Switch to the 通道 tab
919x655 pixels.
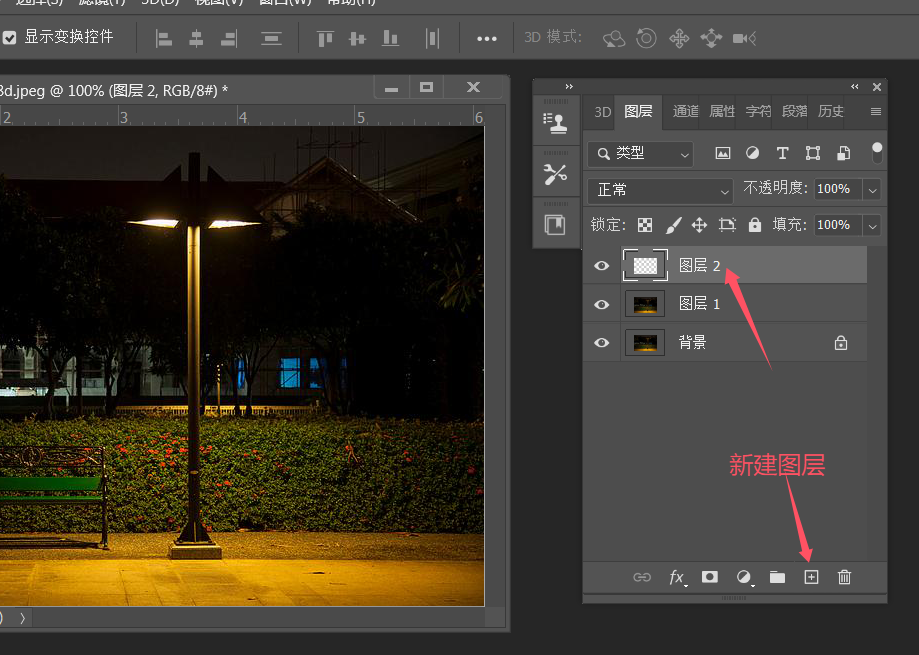685,111
